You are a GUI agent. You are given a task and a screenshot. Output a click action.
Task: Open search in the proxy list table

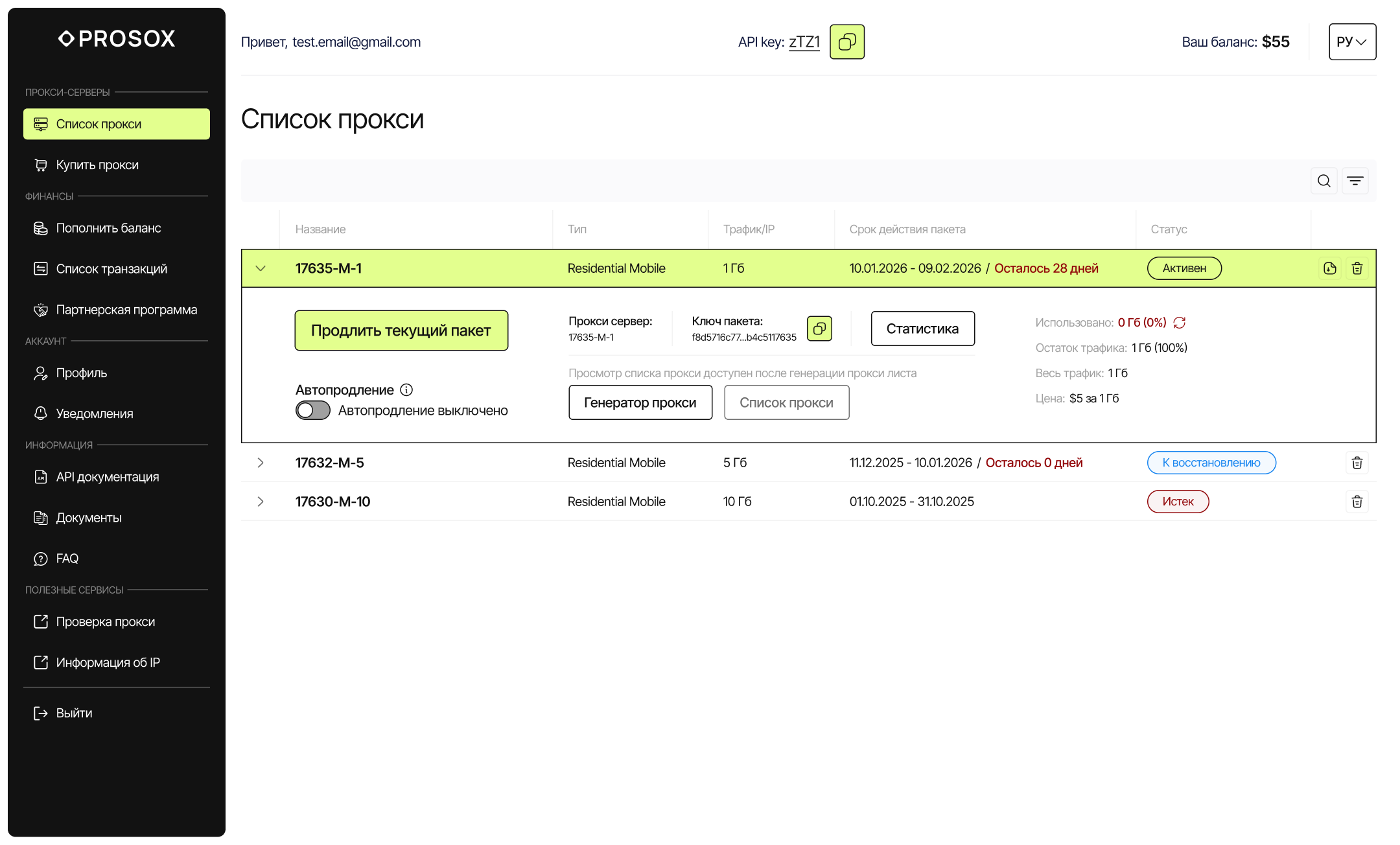click(1324, 181)
